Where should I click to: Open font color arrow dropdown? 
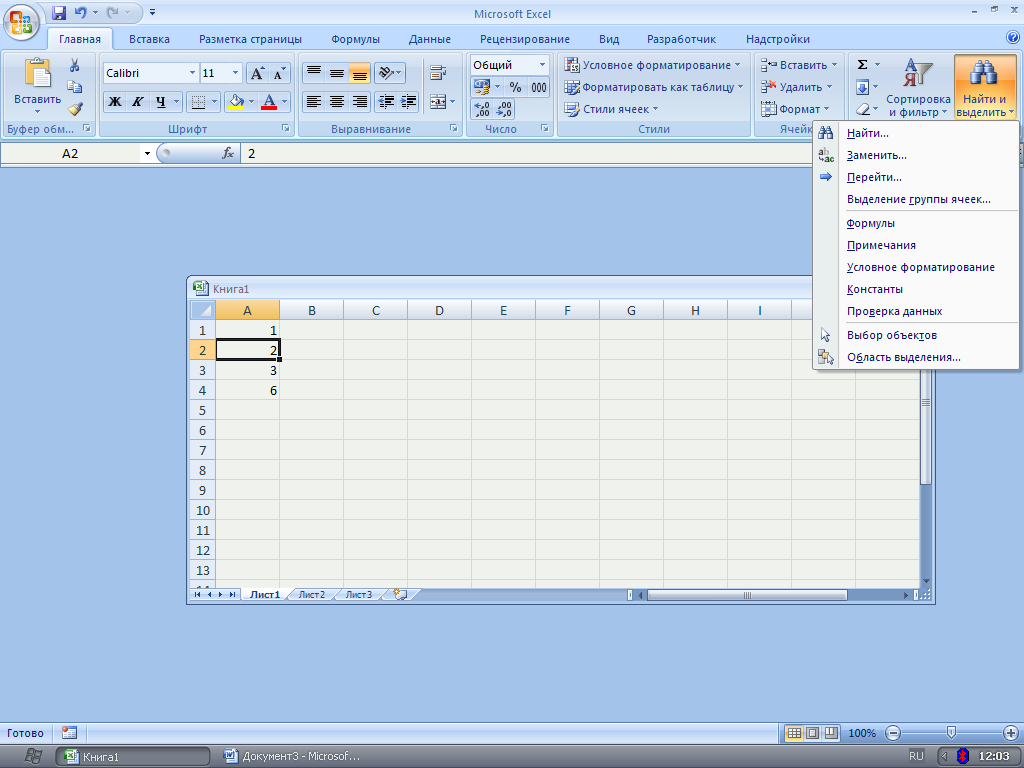coord(284,102)
